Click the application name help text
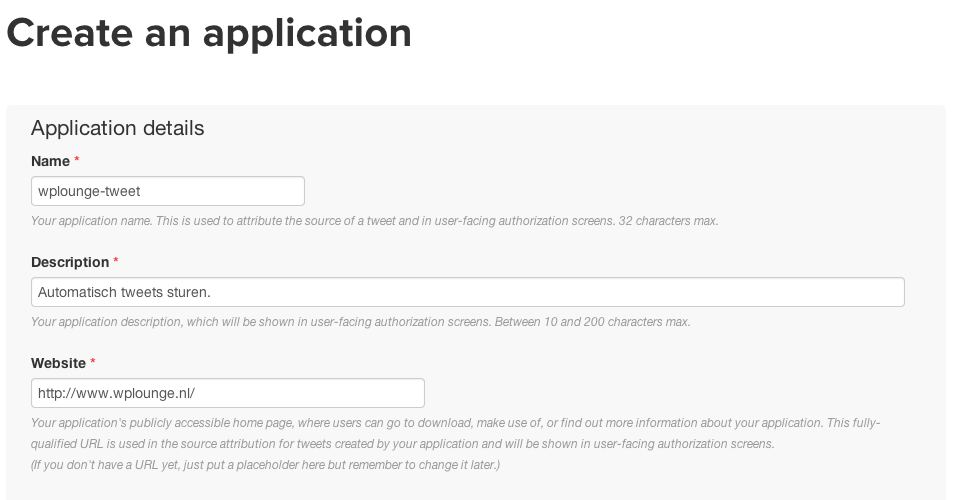 pyautogui.click(x=374, y=221)
